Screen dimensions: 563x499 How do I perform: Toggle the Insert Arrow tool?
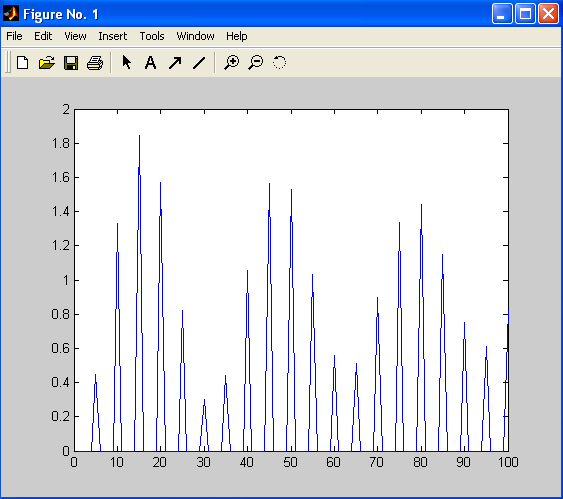click(x=175, y=63)
